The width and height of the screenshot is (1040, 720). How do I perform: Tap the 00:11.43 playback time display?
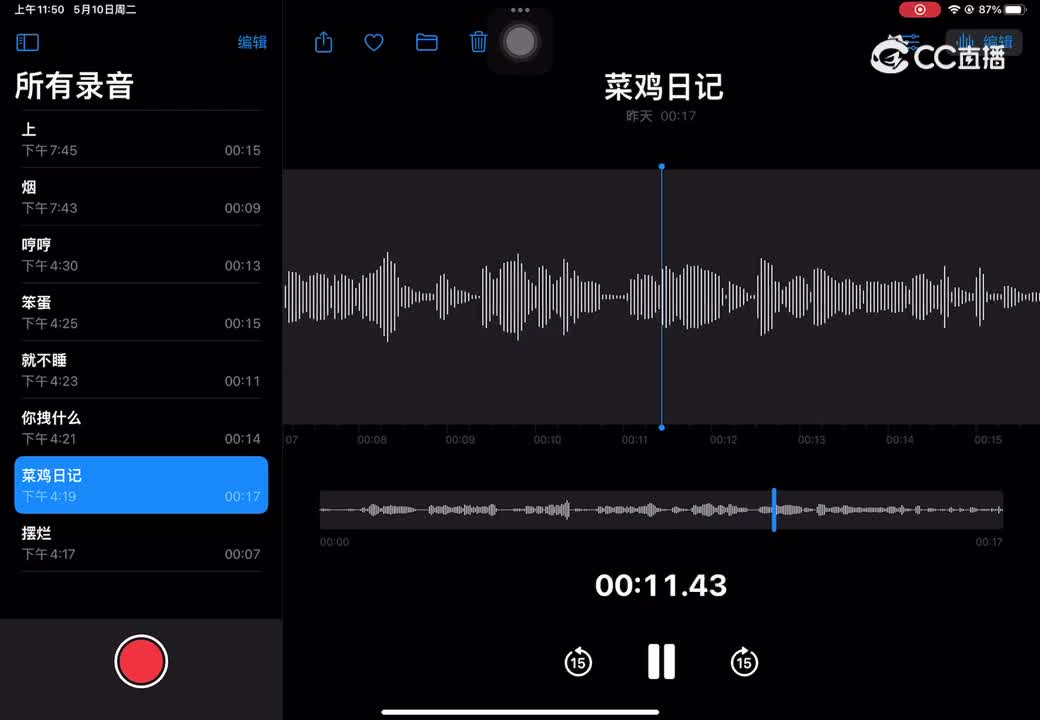tap(661, 585)
